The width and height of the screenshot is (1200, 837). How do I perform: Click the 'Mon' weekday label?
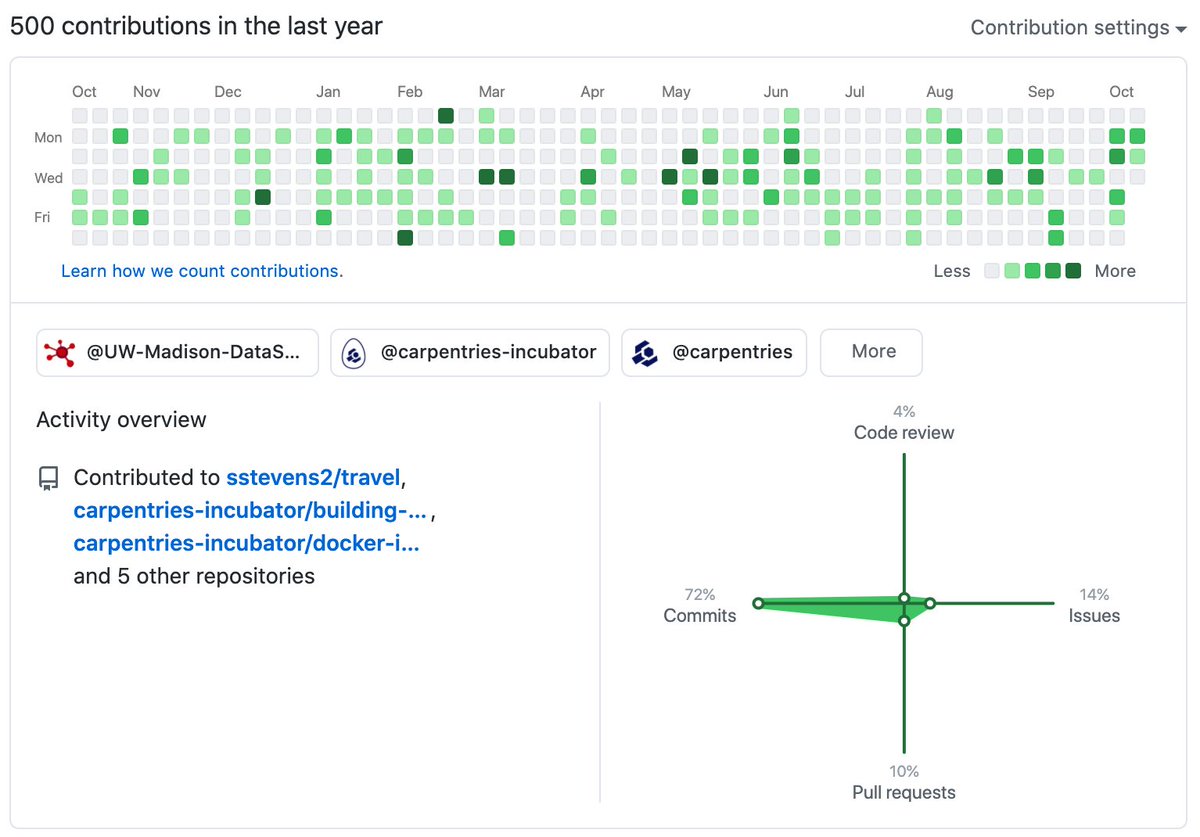[x=48, y=137]
